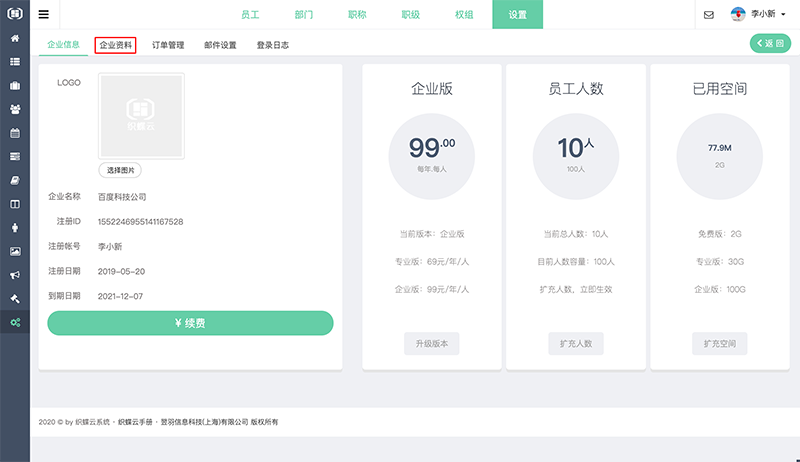800x462 pixels.
Task: Switch to 企业信息 tab
Action: pyautogui.click(x=63, y=45)
